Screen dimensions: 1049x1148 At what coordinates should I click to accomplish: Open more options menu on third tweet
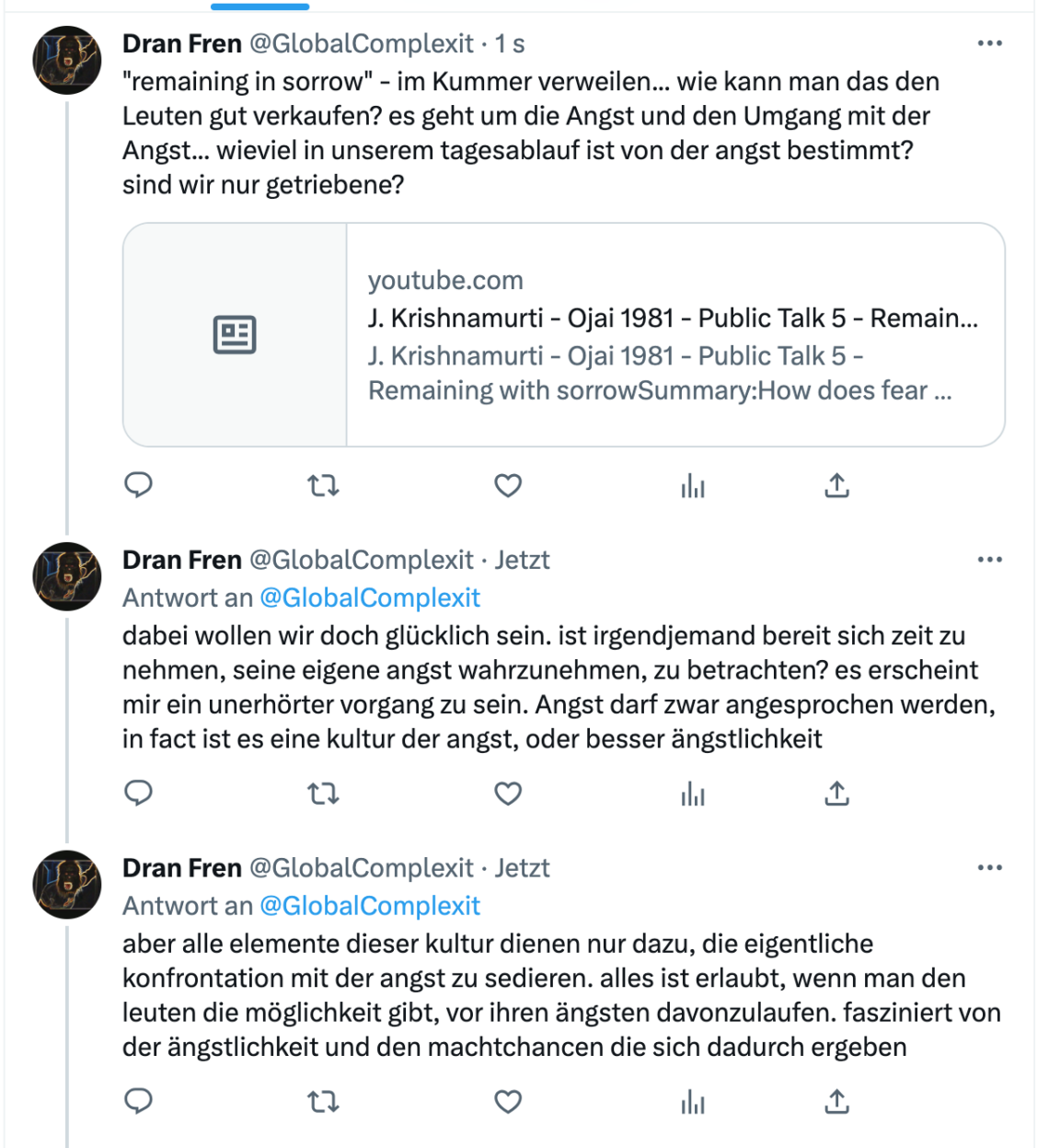[x=990, y=868]
